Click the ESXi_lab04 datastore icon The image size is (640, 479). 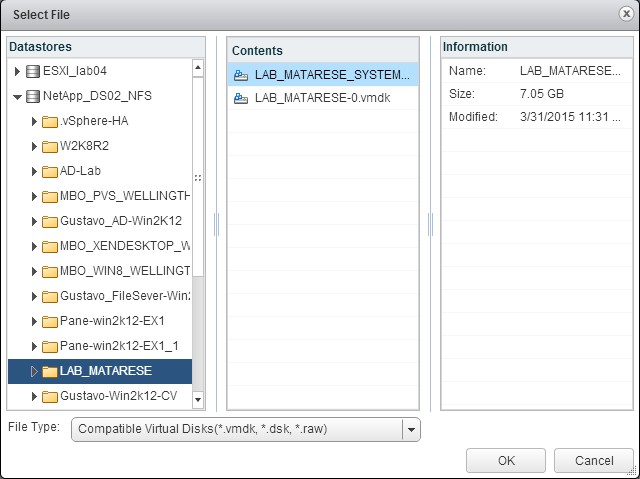click(x=32, y=71)
